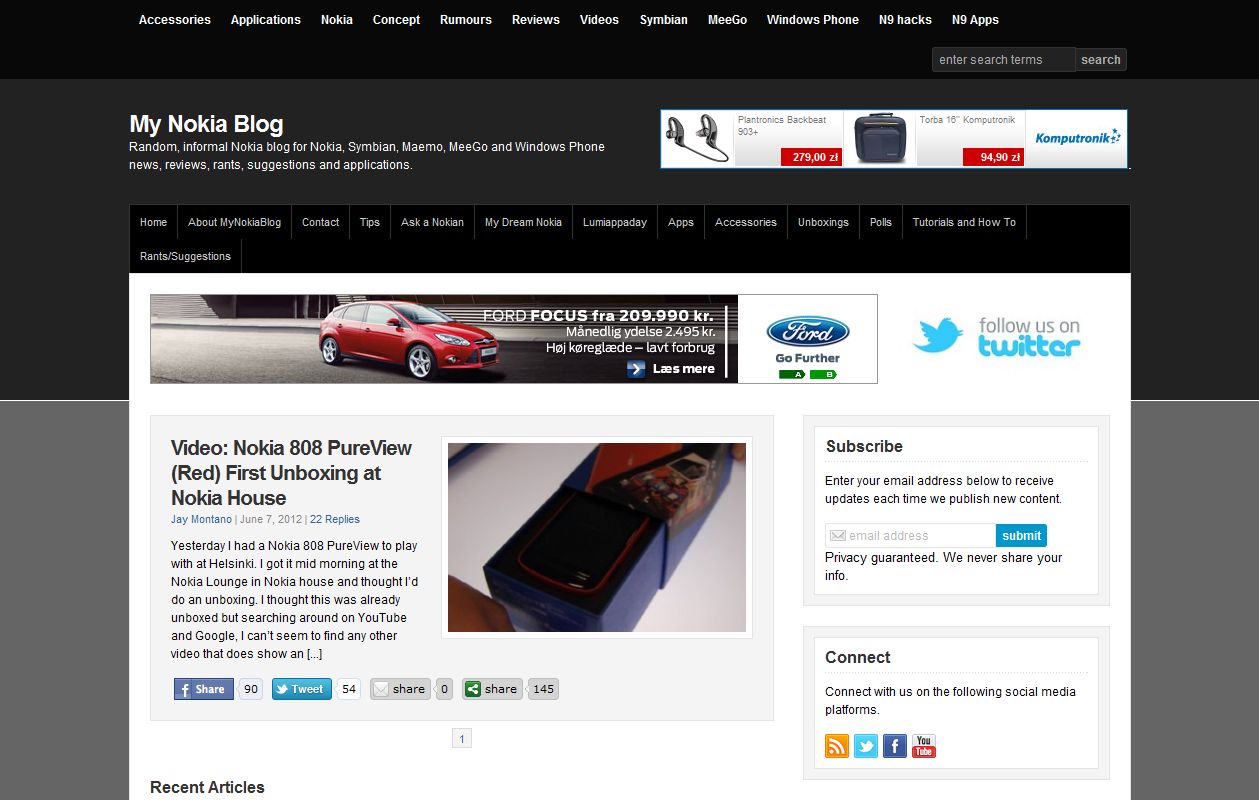The height and width of the screenshot is (800, 1259).
Task: Open the Accessories tab in lower navigation
Action: (x=746, y=222)
